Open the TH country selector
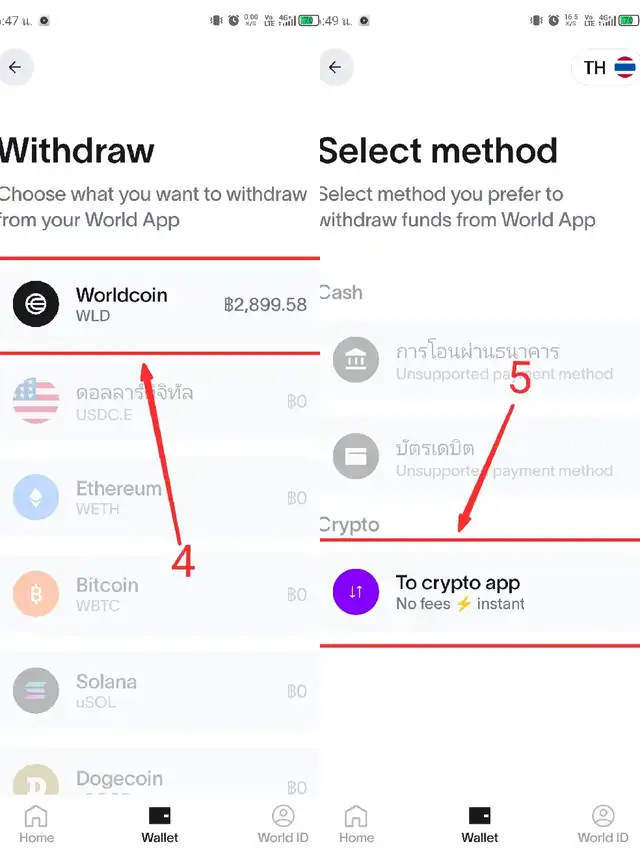This screenshot has width=640, height=853. 608,68
